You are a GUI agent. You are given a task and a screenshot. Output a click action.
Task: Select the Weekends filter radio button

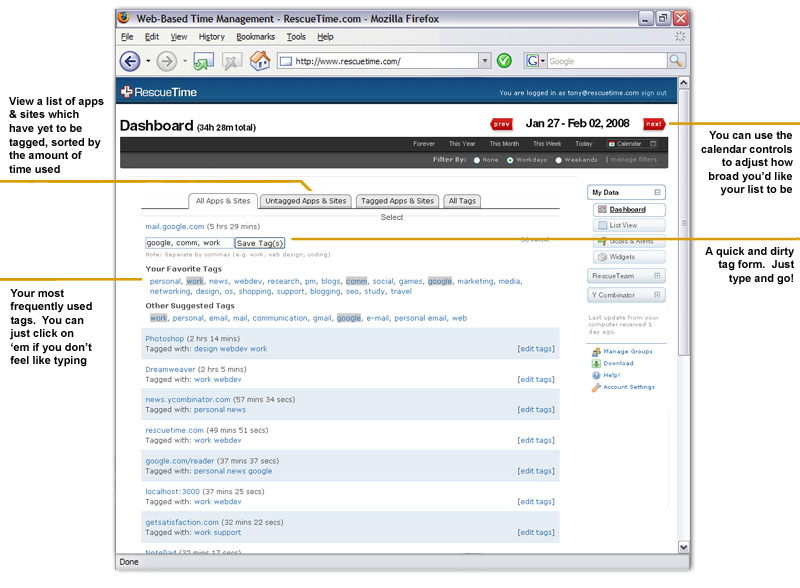click(x=559, y=160)
